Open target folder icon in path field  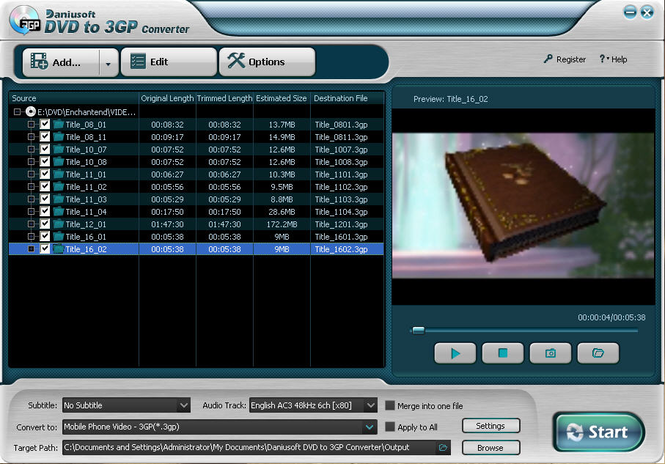443,447
